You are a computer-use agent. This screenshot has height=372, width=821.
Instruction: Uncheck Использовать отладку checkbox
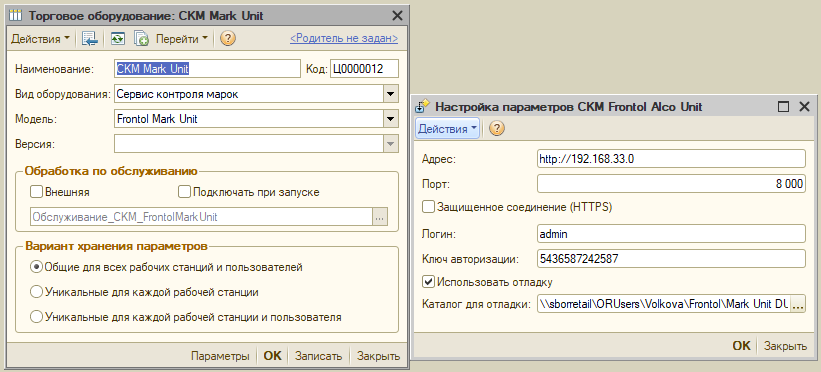coord(428,282)
